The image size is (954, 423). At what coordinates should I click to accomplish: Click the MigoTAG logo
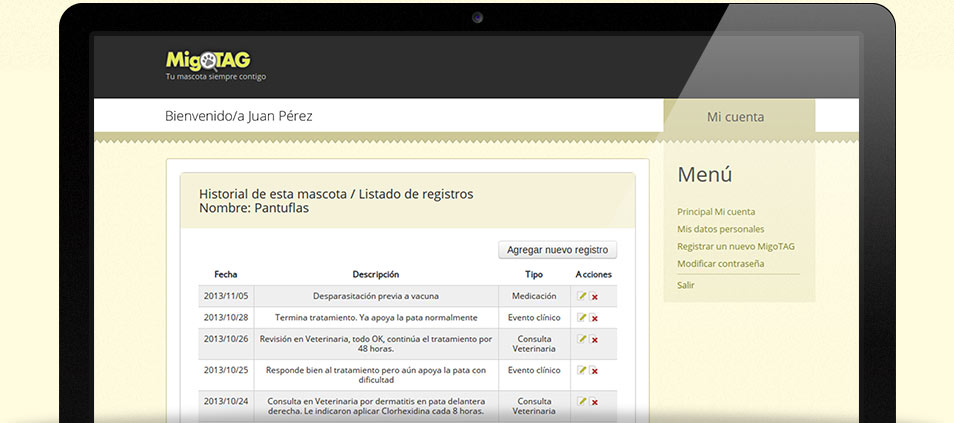(208, 60)
